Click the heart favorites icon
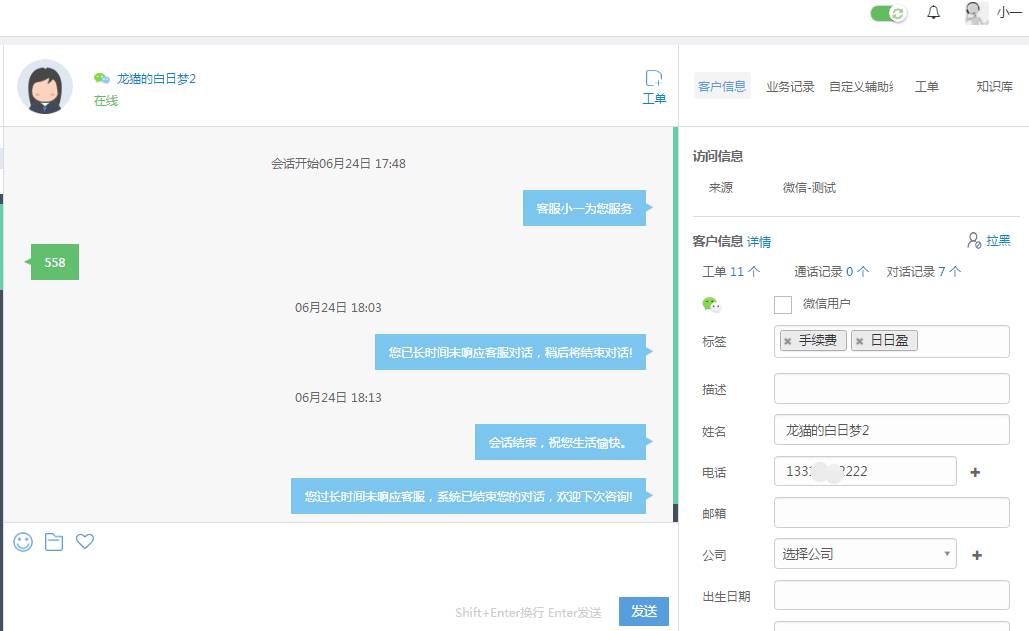The width and height of the screenshot is (1029, 631). click(x=85, y=542)
